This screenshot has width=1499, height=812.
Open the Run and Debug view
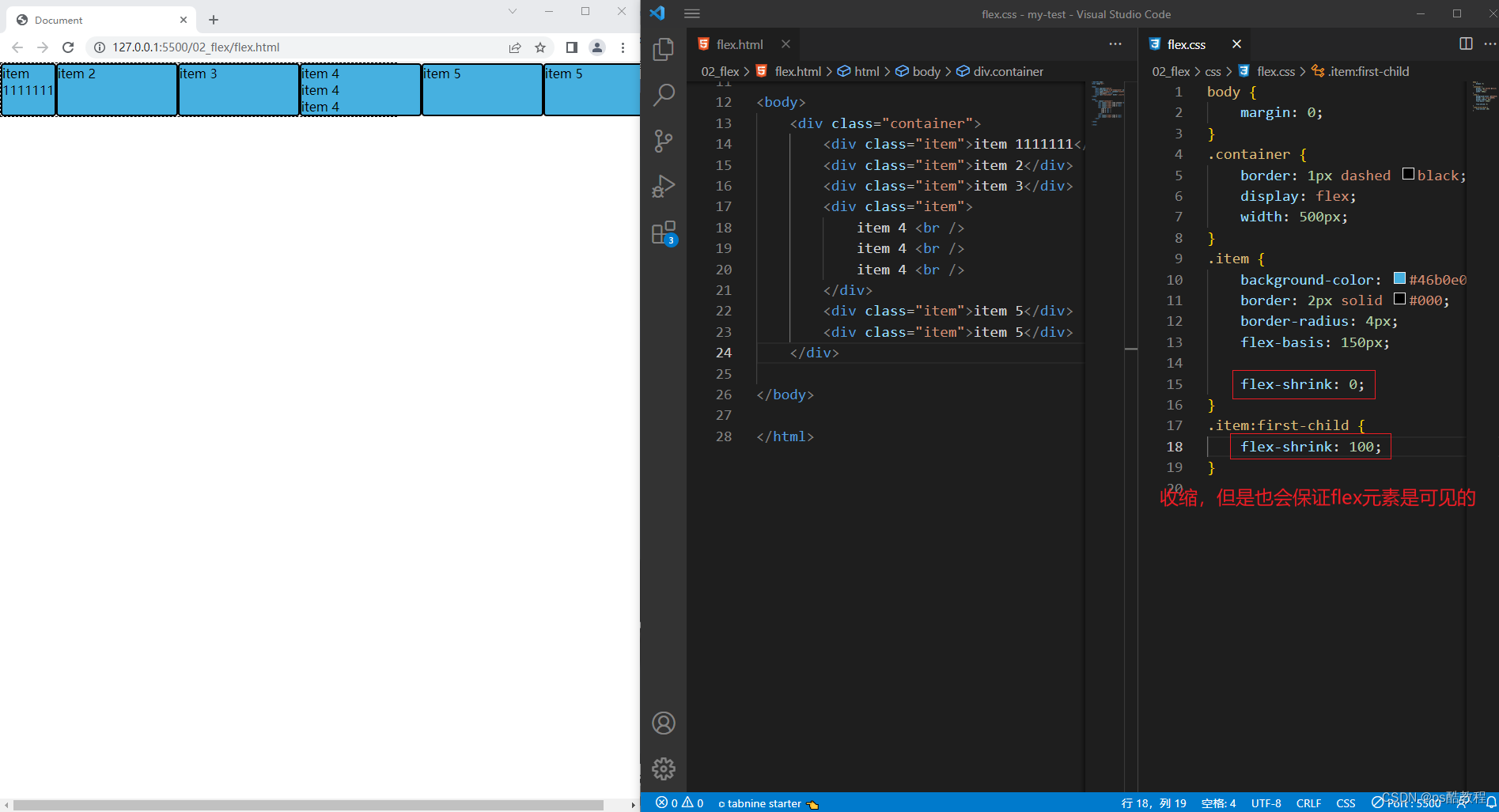664,187
